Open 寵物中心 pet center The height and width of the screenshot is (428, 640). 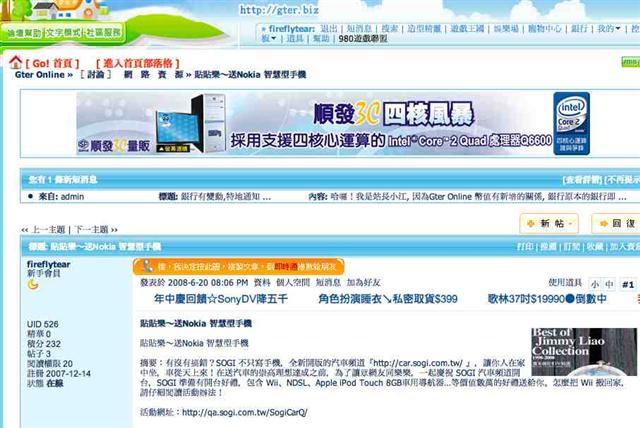544,29
